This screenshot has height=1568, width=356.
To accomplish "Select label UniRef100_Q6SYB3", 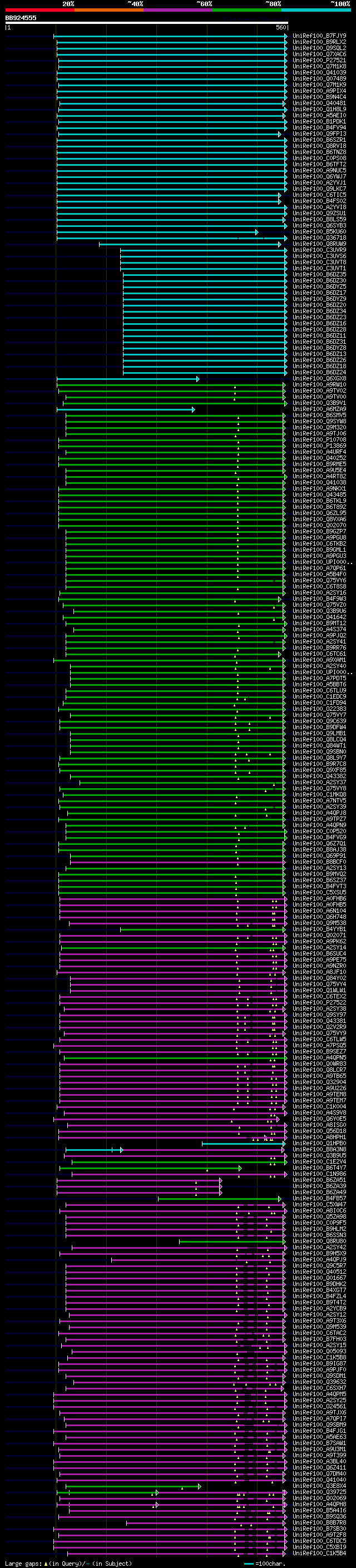I will pos(319,226).
